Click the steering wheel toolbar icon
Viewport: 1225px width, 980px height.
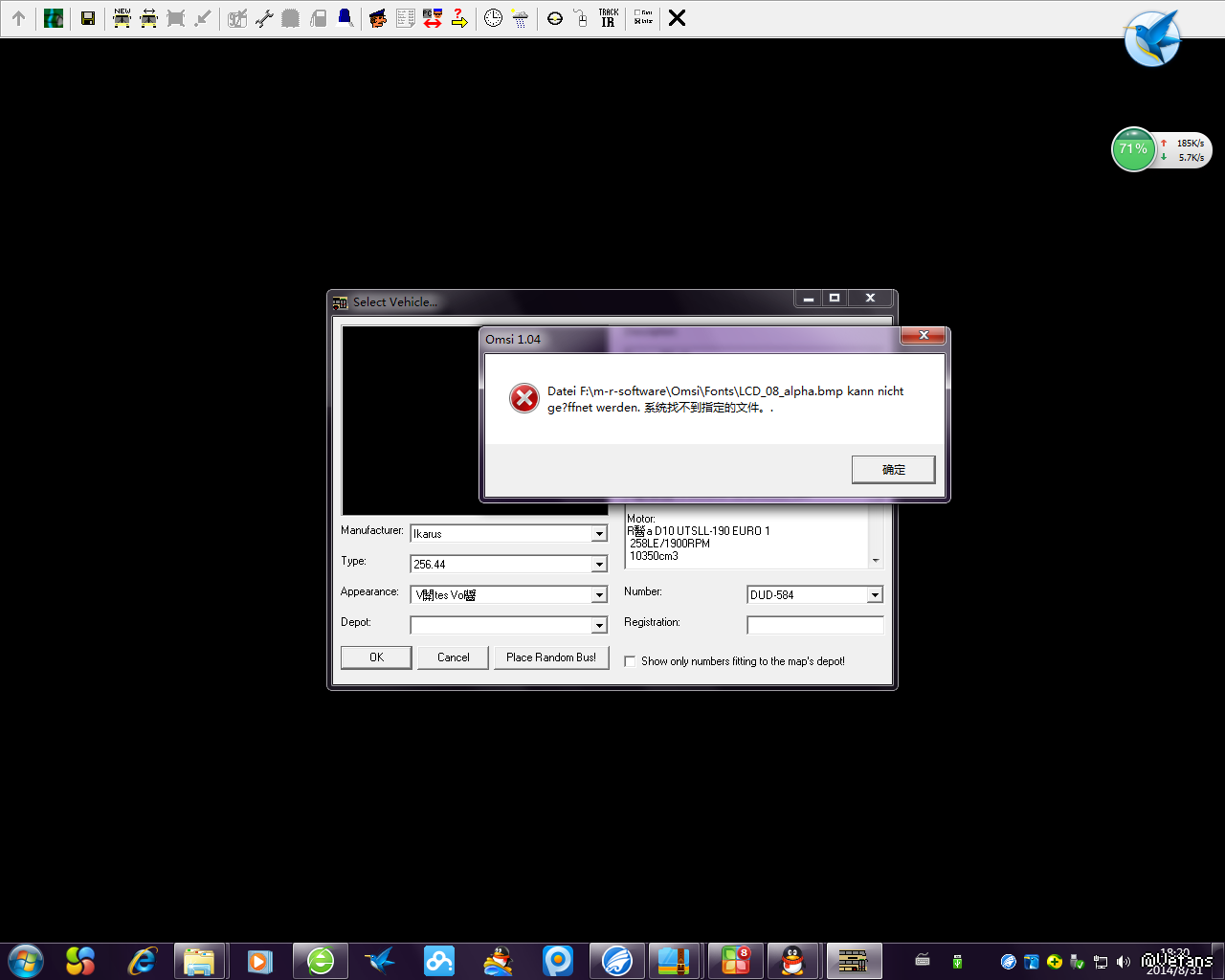(x=555, y=18)
